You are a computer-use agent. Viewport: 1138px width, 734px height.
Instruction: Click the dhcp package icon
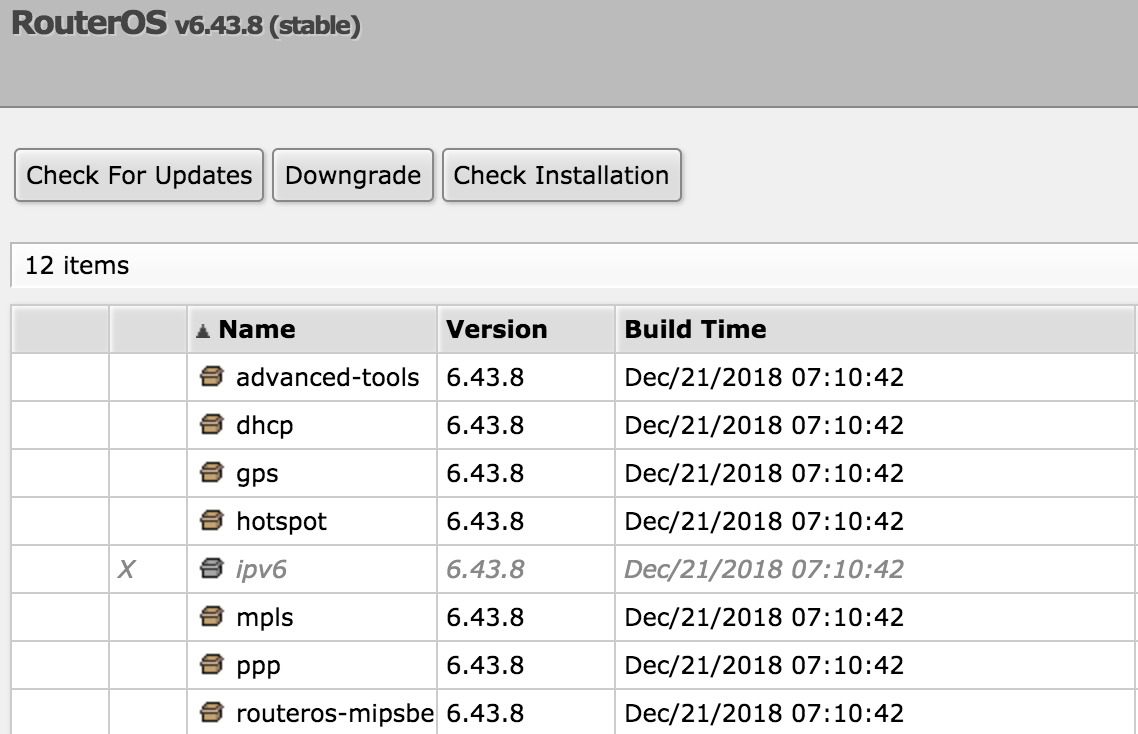[211, 425]
